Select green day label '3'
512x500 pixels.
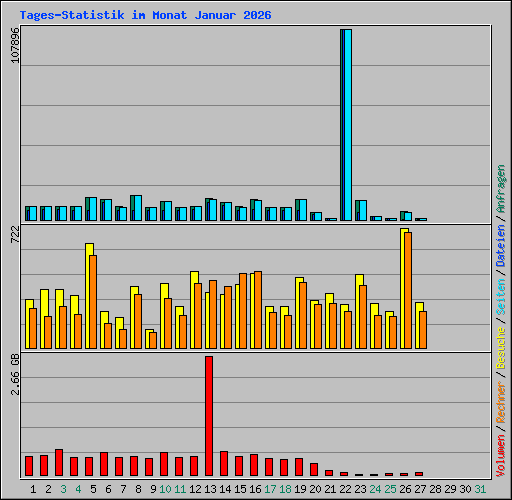[x=63, y=489]
